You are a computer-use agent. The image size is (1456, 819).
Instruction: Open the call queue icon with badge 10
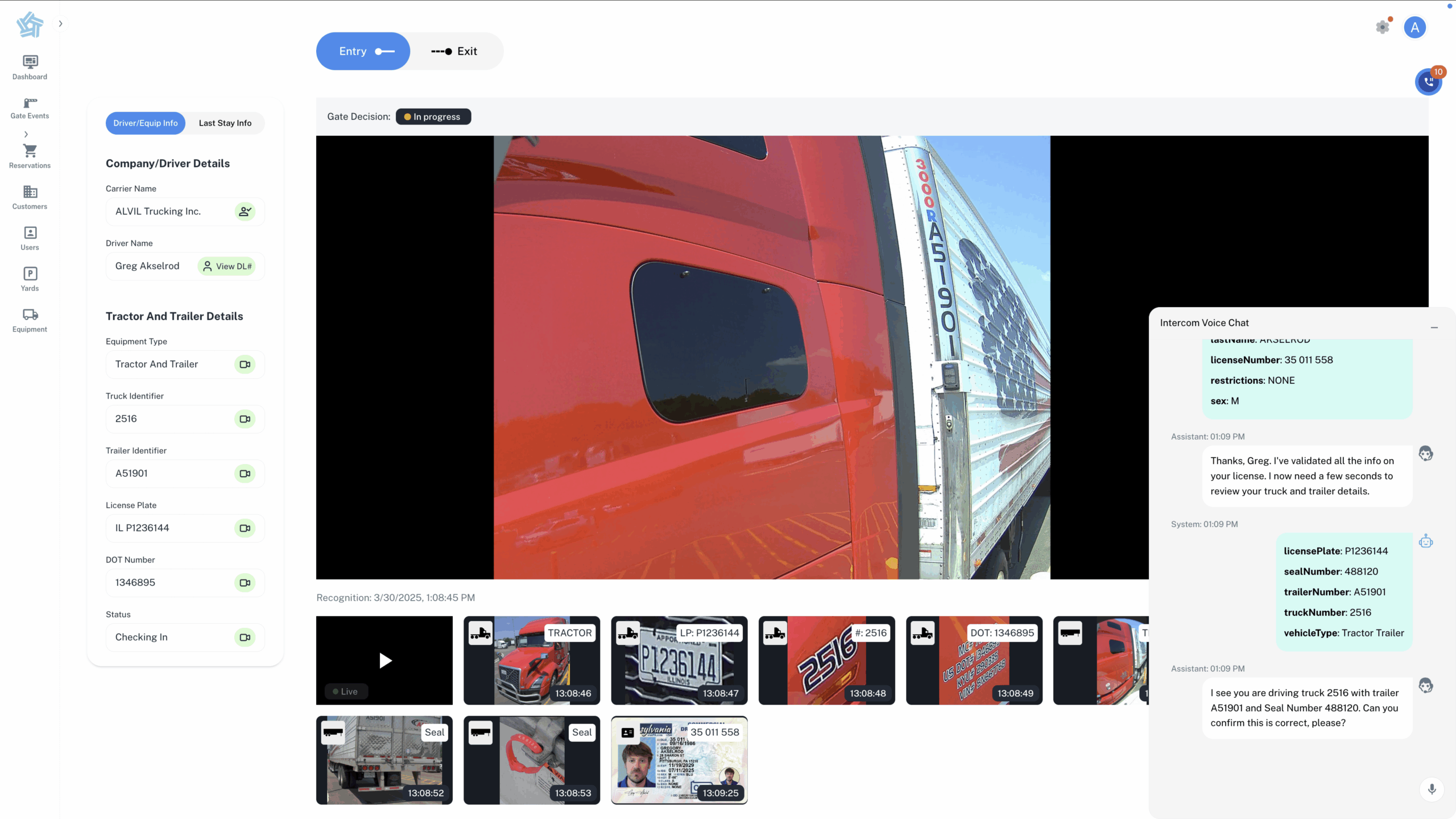pyautogui.click(x=1428, y=82)
